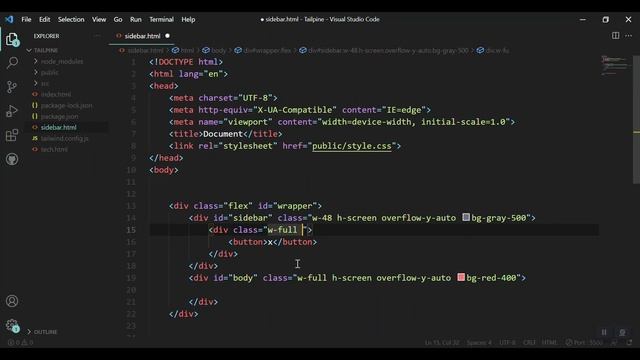Click the editor's vertical scrollbar
Viewport: 640px width, 360px height.
(636, 119)
